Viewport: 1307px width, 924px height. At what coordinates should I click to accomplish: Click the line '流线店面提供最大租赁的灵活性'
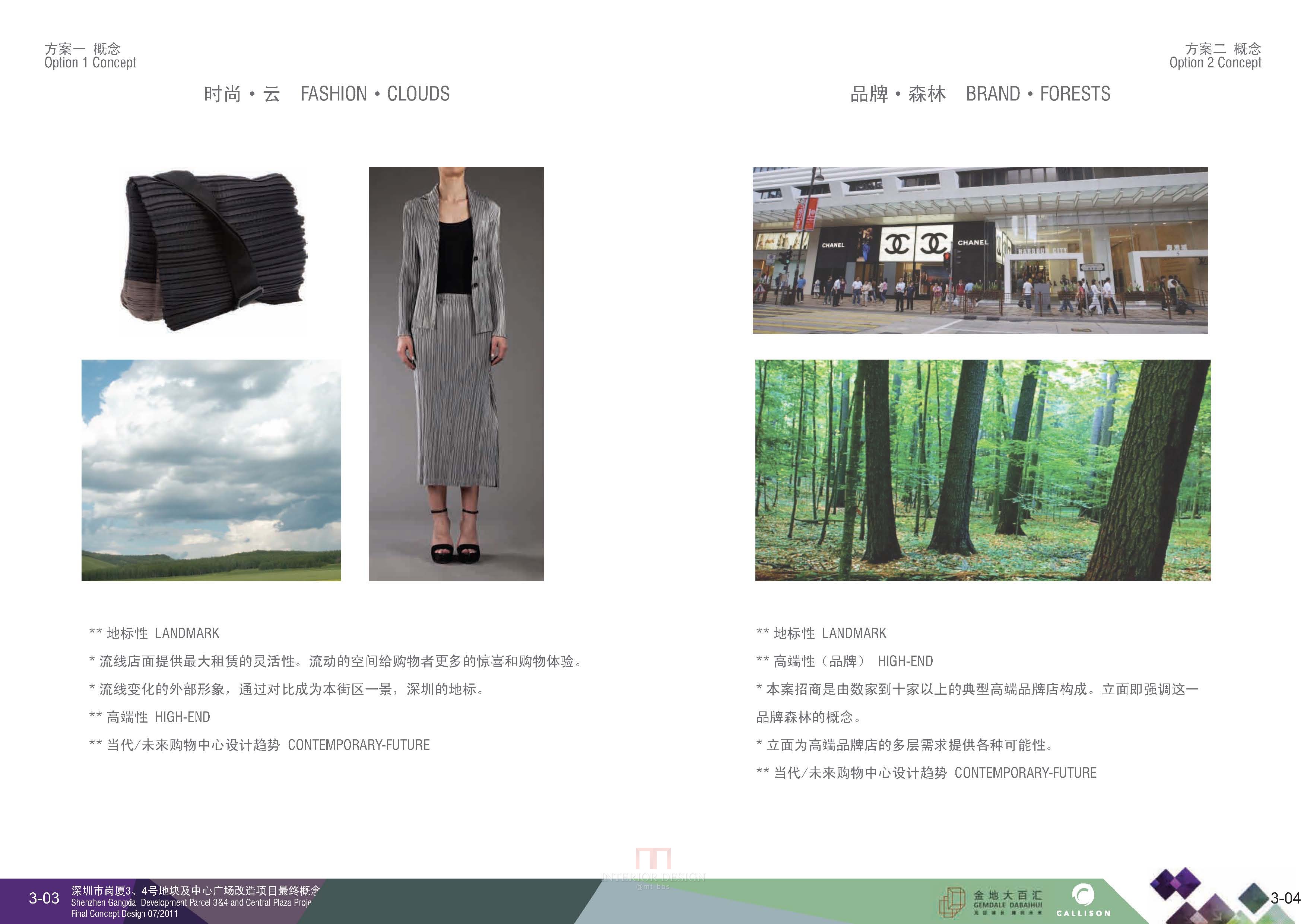coord(336,661)
